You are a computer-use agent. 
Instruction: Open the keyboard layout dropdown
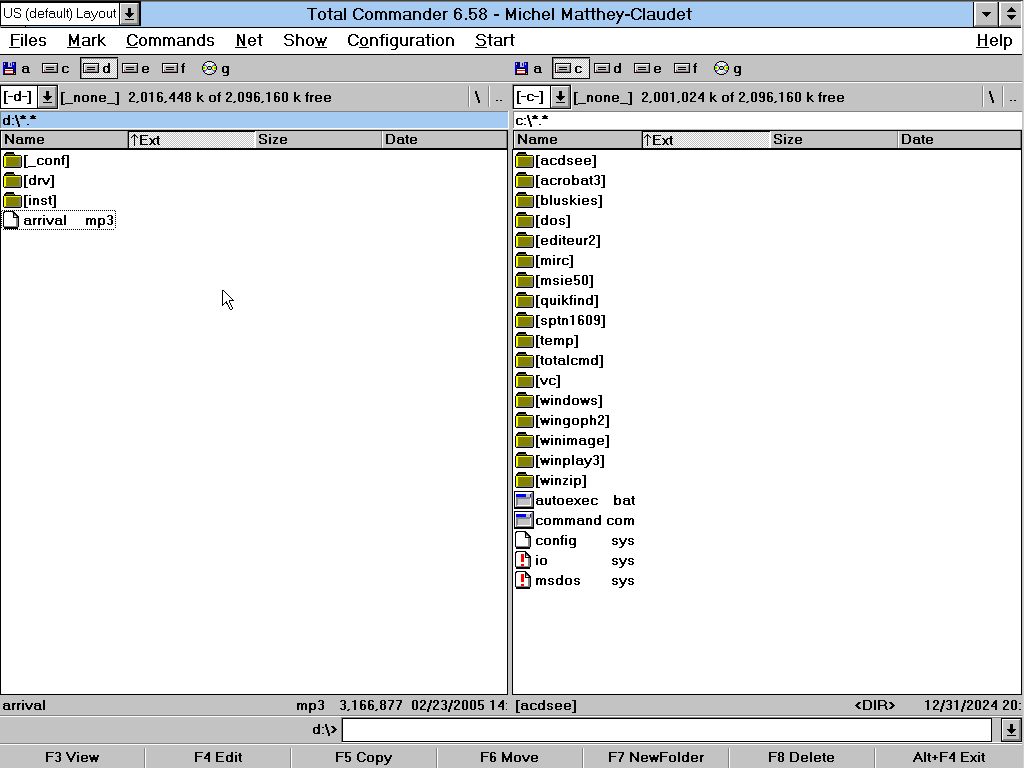129,14
